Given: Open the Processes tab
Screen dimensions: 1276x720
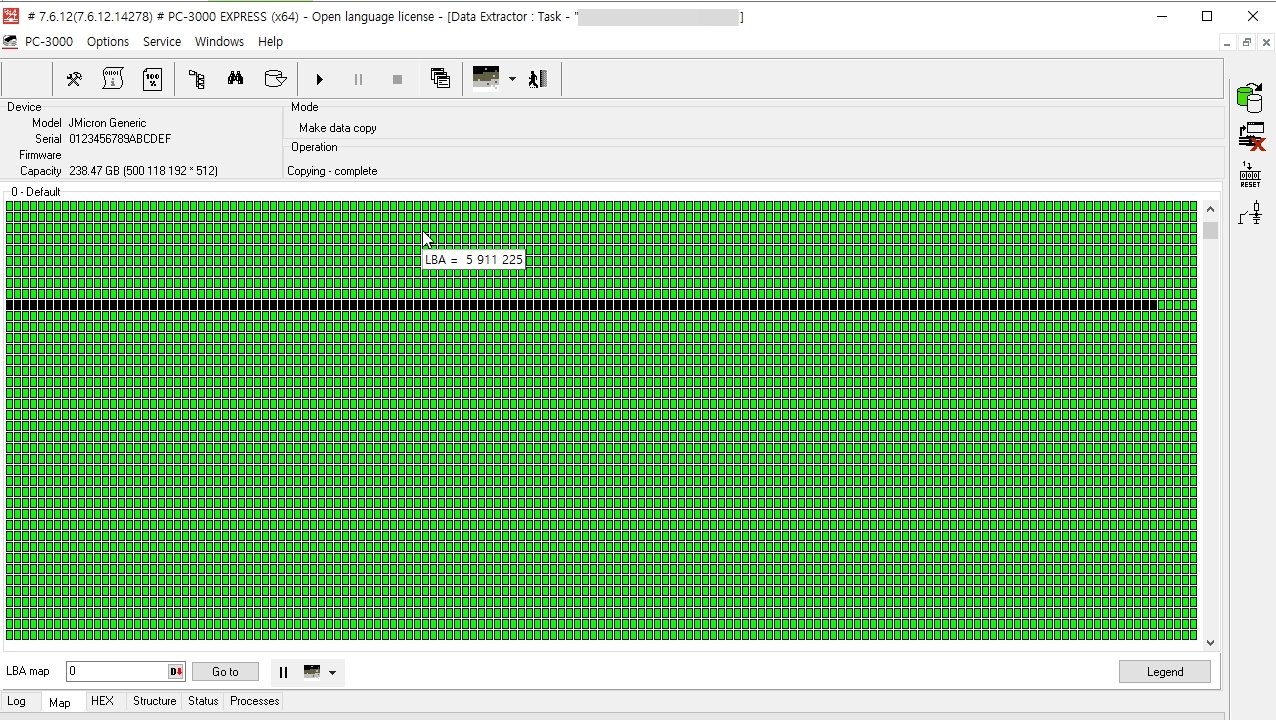Looking at the screenshot, I should click(x=255, y=701).
